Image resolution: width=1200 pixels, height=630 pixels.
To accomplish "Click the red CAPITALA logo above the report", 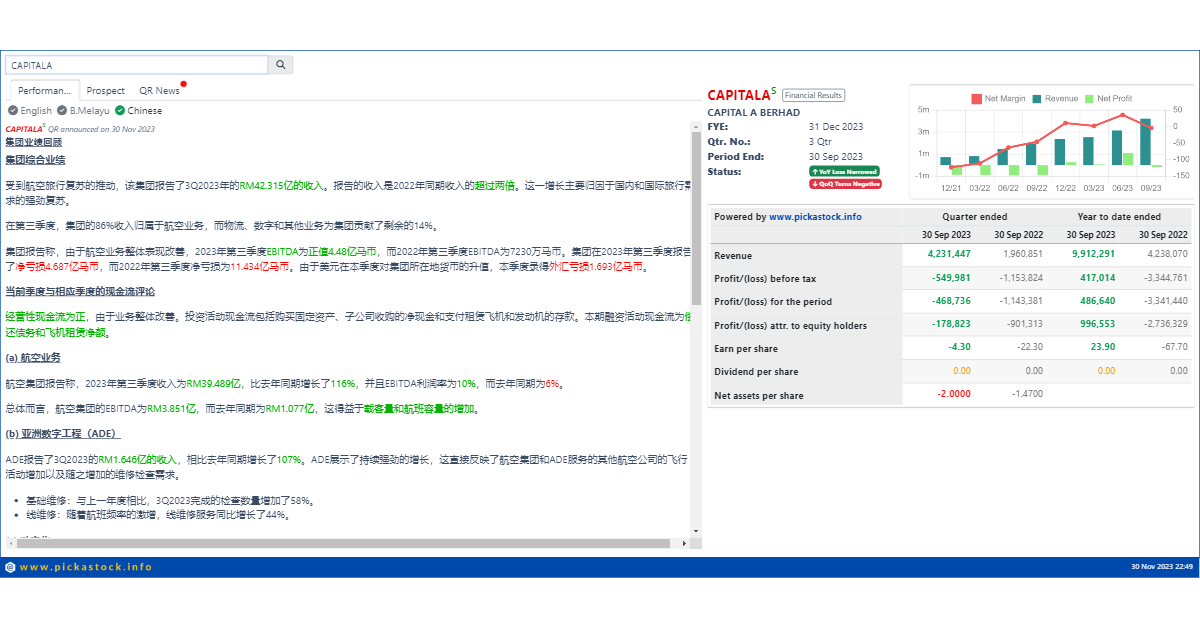I will pos(24,129).
